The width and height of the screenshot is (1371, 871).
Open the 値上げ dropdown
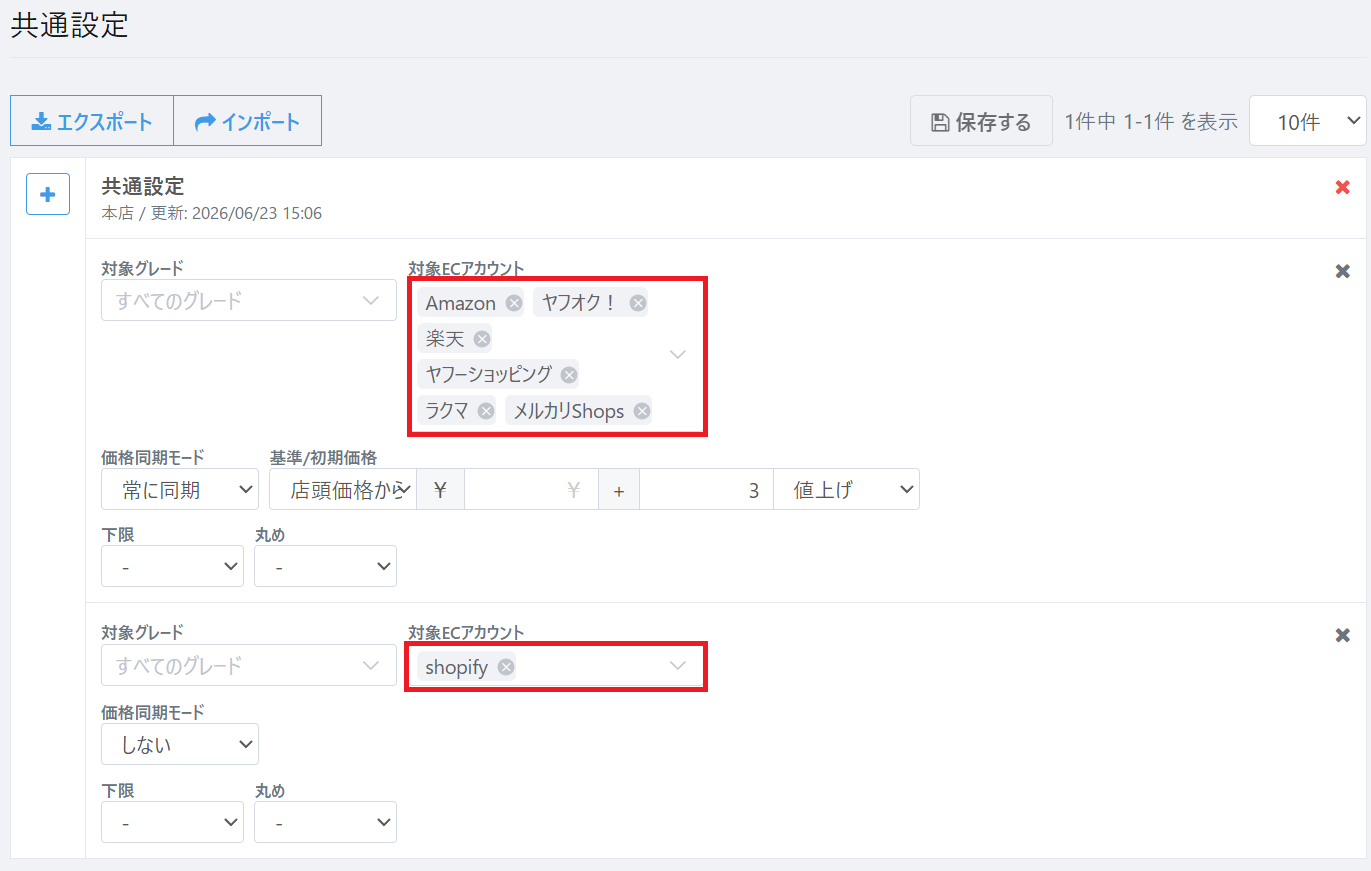[x=846, y=489]
